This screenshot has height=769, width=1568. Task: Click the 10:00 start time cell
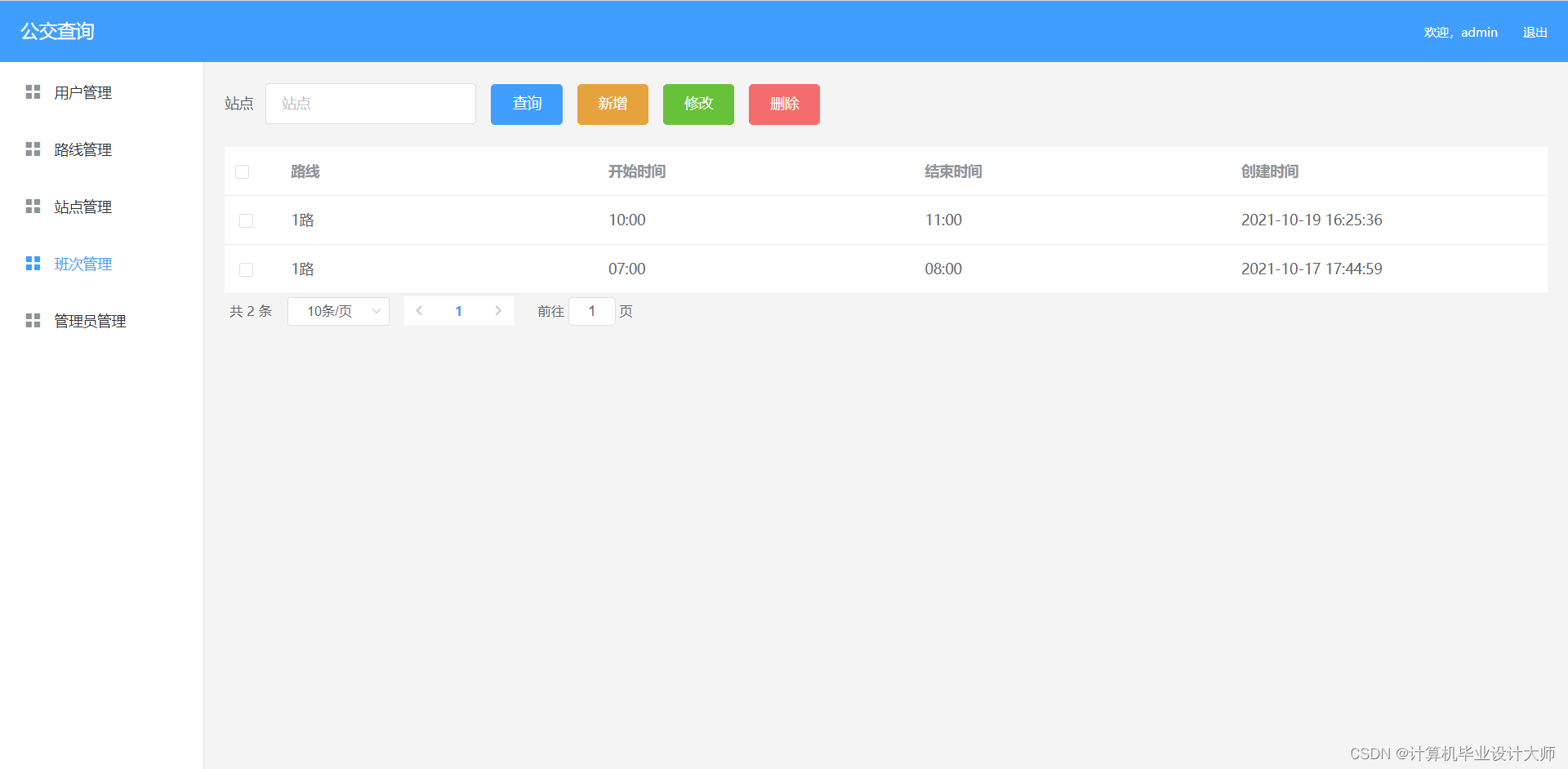(627, 220)
